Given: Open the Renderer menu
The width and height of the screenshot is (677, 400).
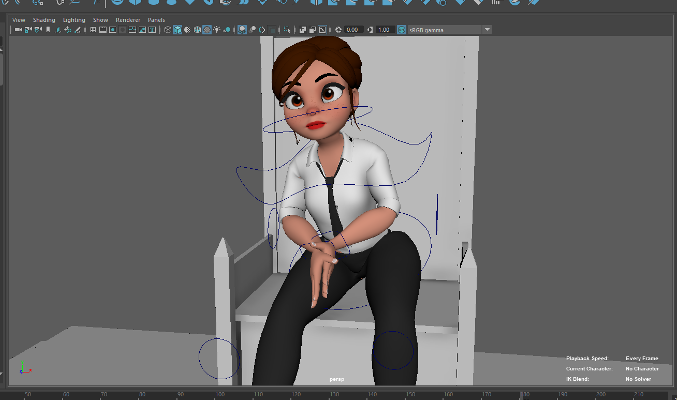Looking at the screenshot, I should pos(128,19).
